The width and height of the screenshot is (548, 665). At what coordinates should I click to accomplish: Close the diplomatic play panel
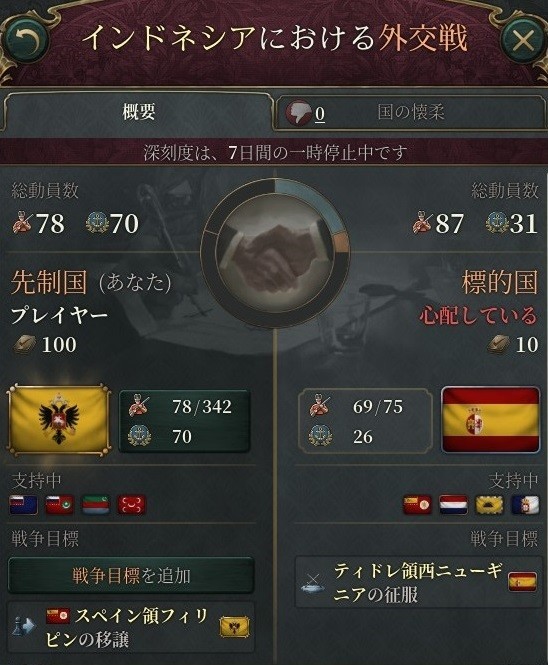tap(523, 41)
